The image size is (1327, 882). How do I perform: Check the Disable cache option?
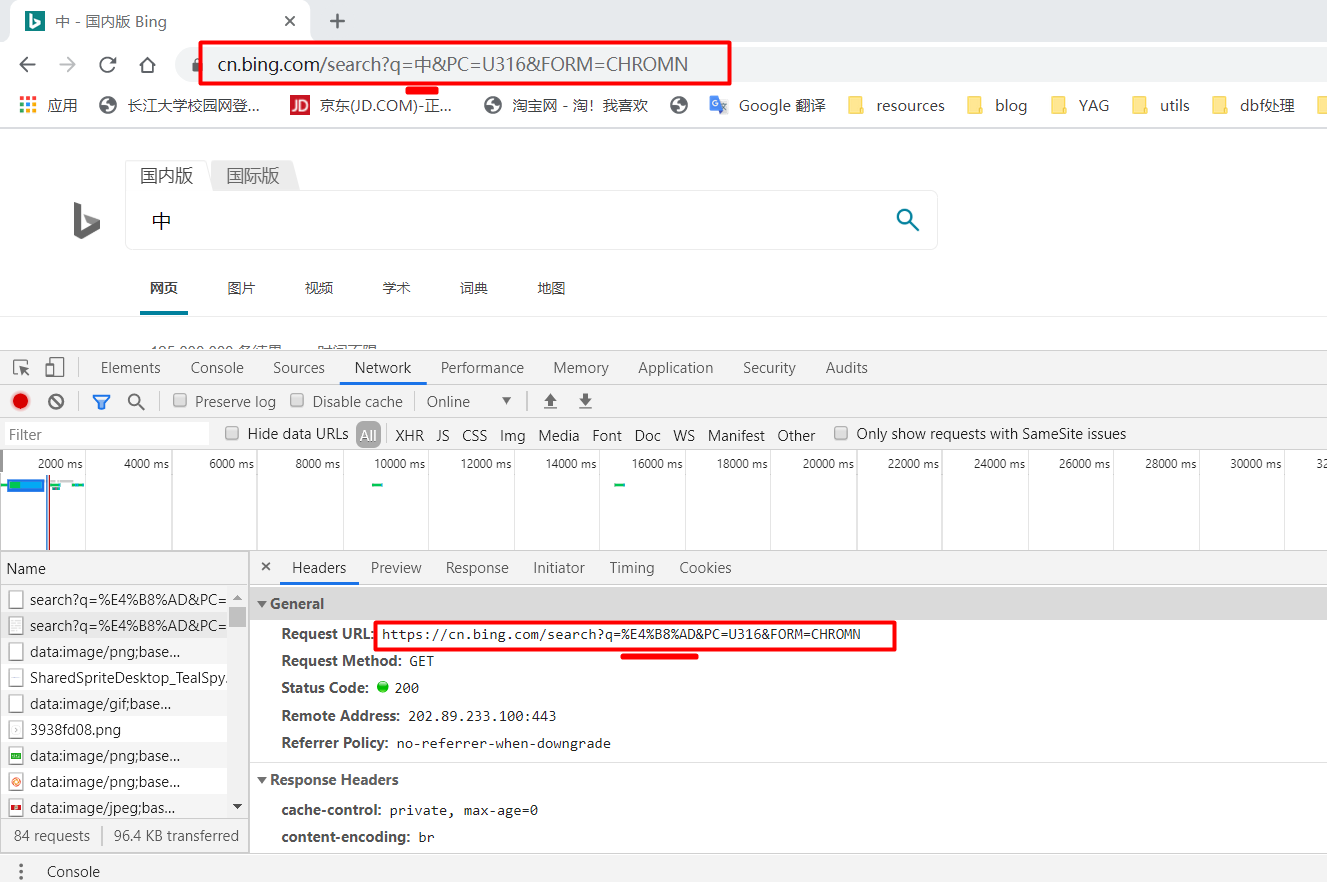point(297,400)
